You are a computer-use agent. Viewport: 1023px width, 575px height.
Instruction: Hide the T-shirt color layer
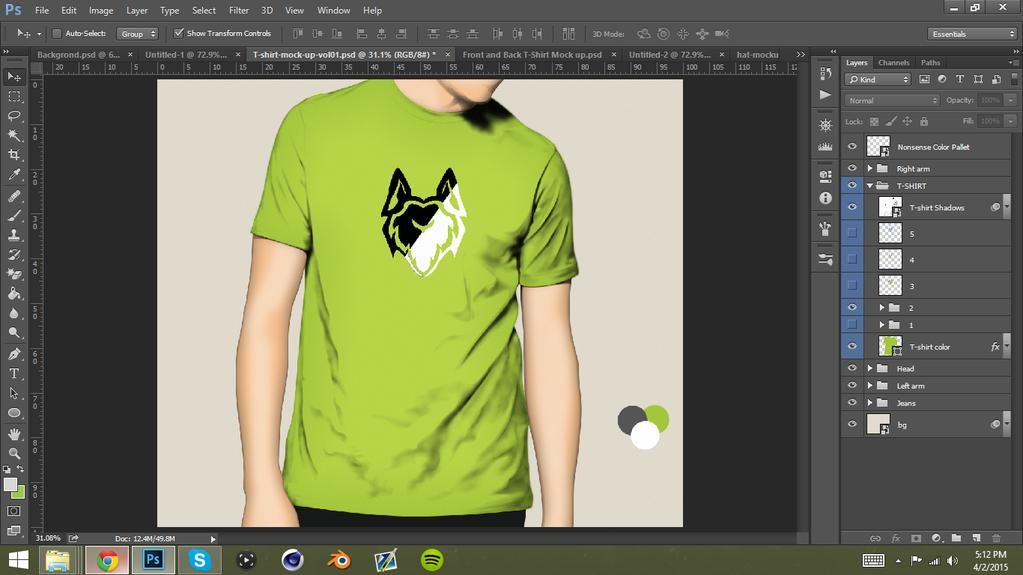[851, 347]
